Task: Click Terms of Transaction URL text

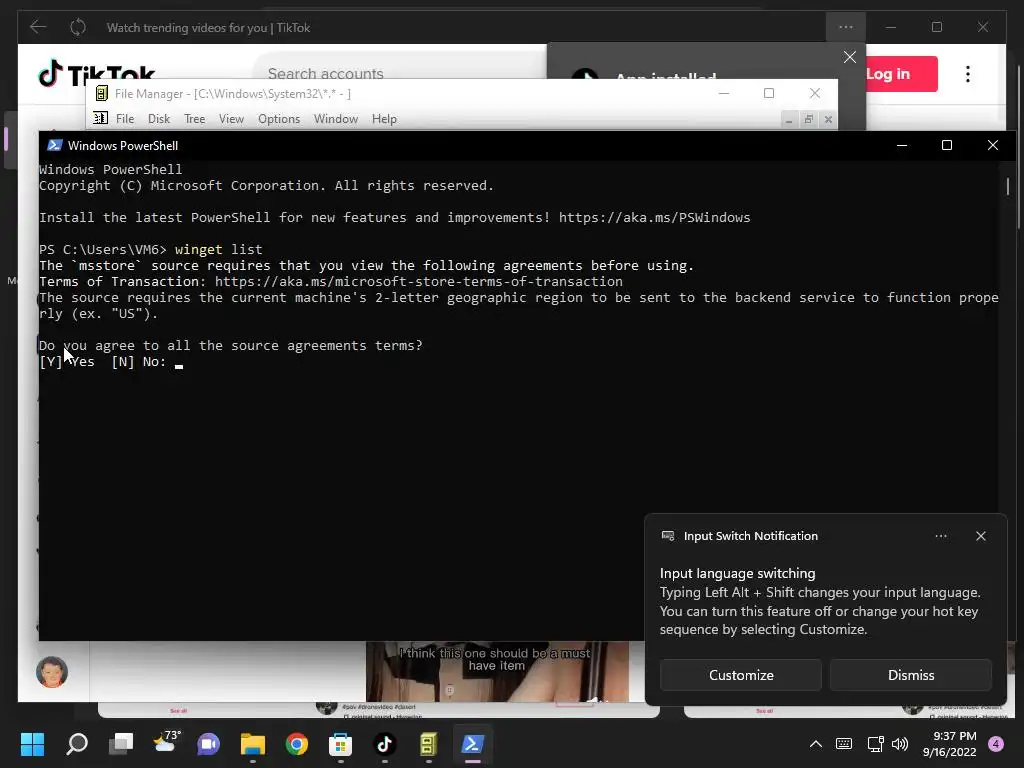Action: [419, 281]
